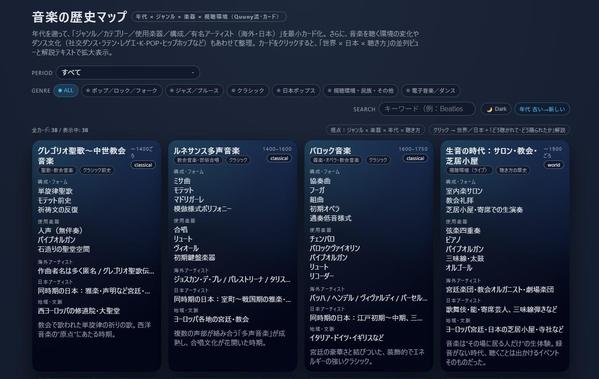Open the ルネサンス多声音楽 card title
Viewport: 599px width, 379px height.
[x=207, y=151]
